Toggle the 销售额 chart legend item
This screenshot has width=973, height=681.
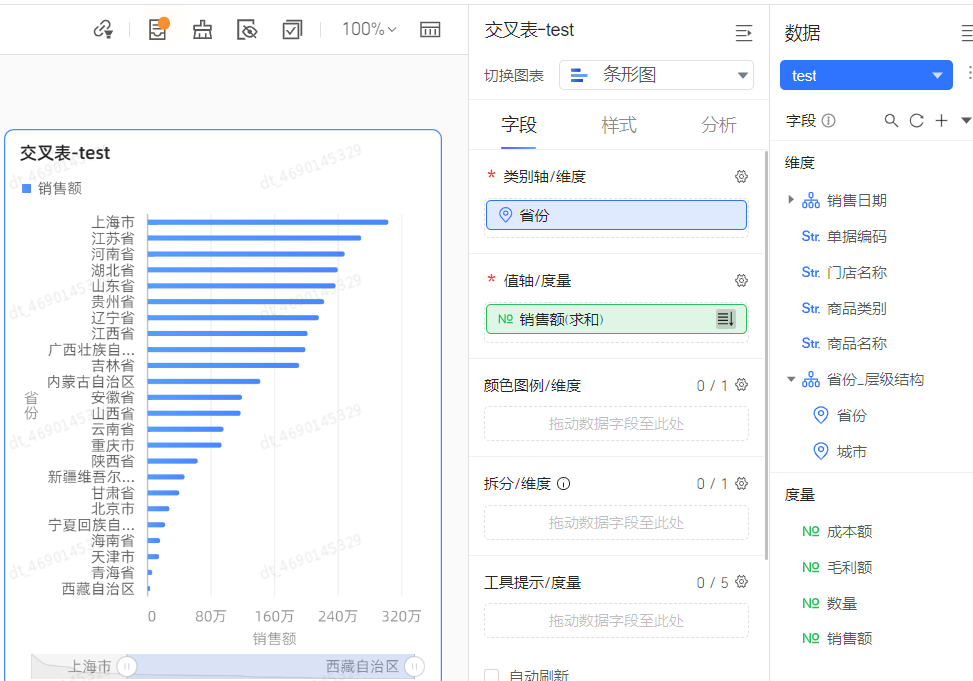[52, 188]
